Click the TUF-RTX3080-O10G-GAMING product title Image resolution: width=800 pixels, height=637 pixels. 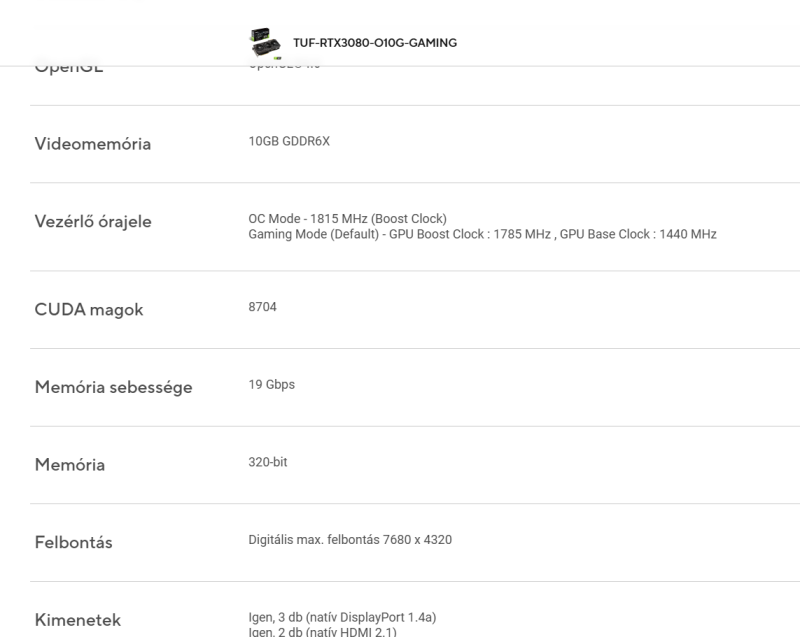pos(375,43)
